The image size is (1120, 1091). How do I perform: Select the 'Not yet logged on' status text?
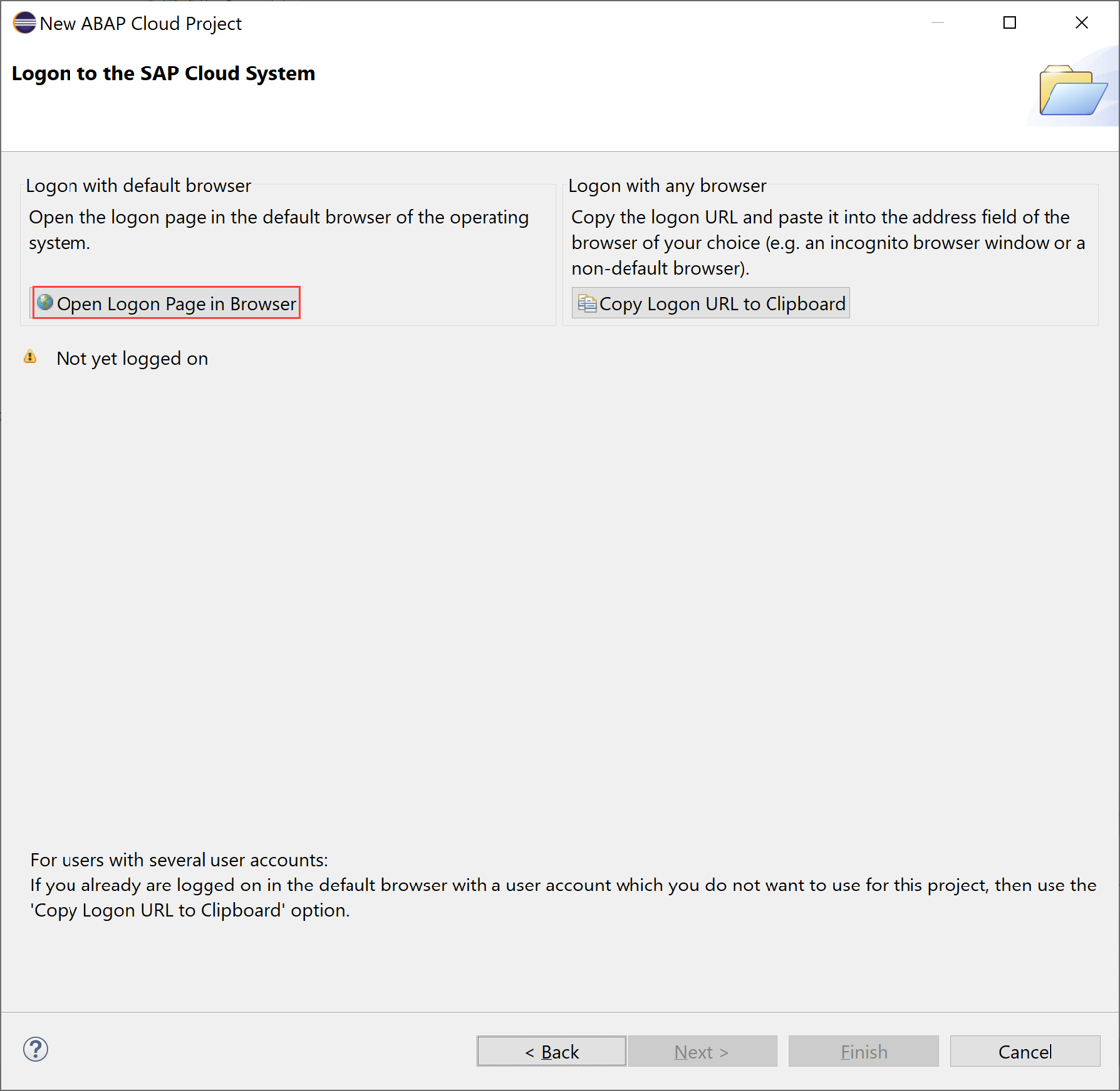click(x=132, y=358)
